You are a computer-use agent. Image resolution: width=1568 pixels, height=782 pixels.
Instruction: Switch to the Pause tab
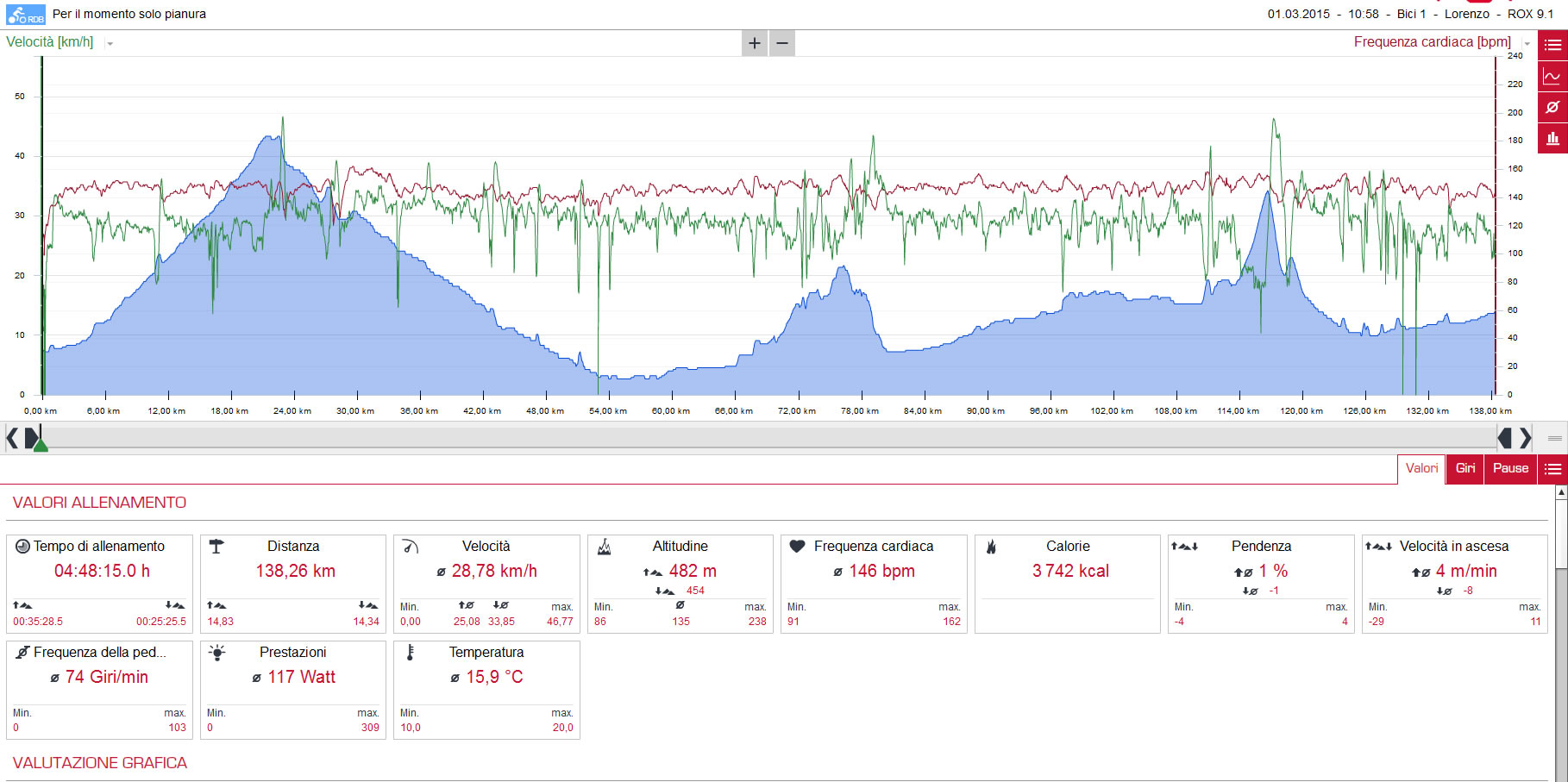1510,468
